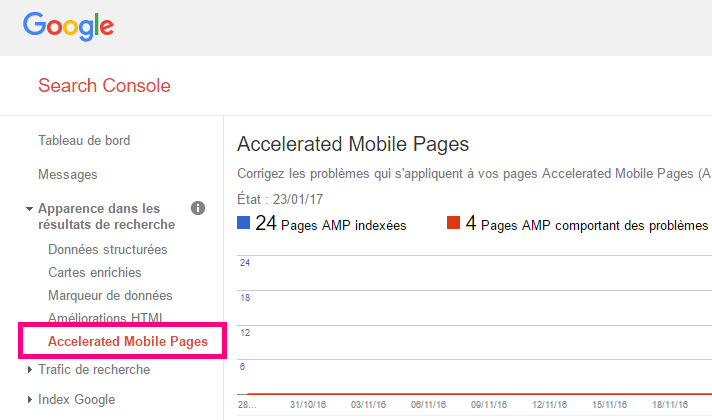The image size is (712, 420).
Task: Click the y-axis value 12
Action: 245,333
